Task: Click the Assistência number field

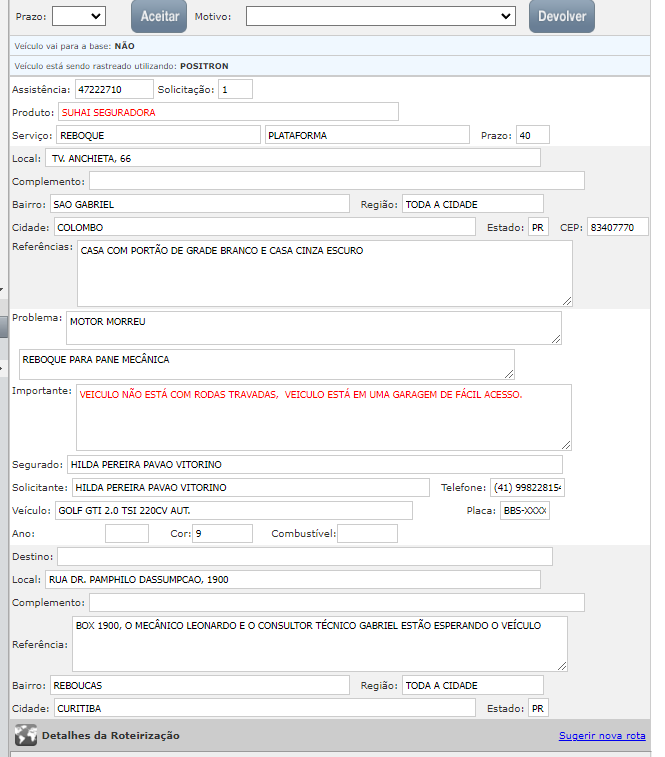Action: point(113,90)
